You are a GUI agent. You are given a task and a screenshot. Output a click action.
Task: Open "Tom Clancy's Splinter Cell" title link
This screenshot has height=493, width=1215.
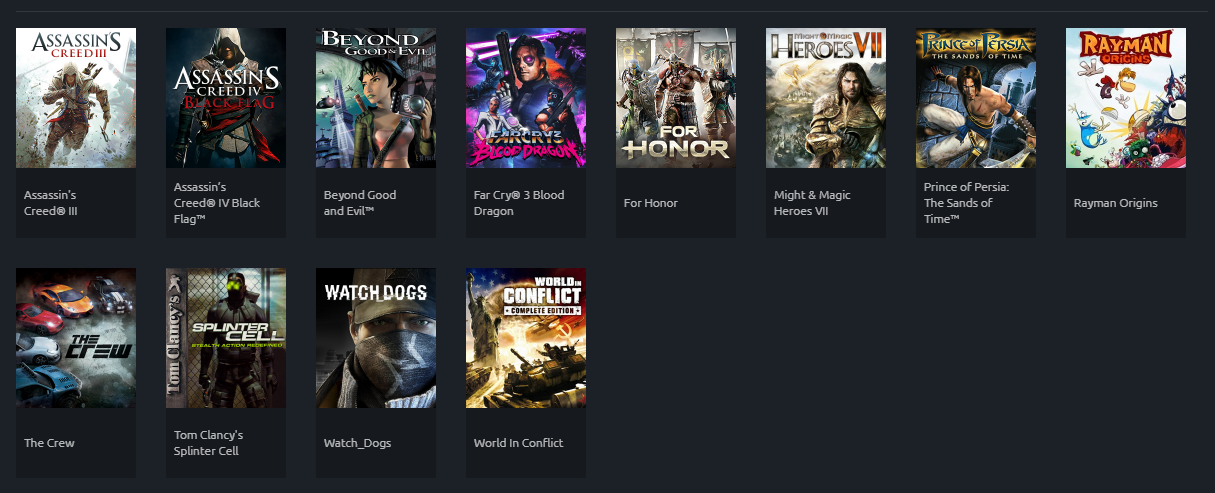[x=209, y=443]
